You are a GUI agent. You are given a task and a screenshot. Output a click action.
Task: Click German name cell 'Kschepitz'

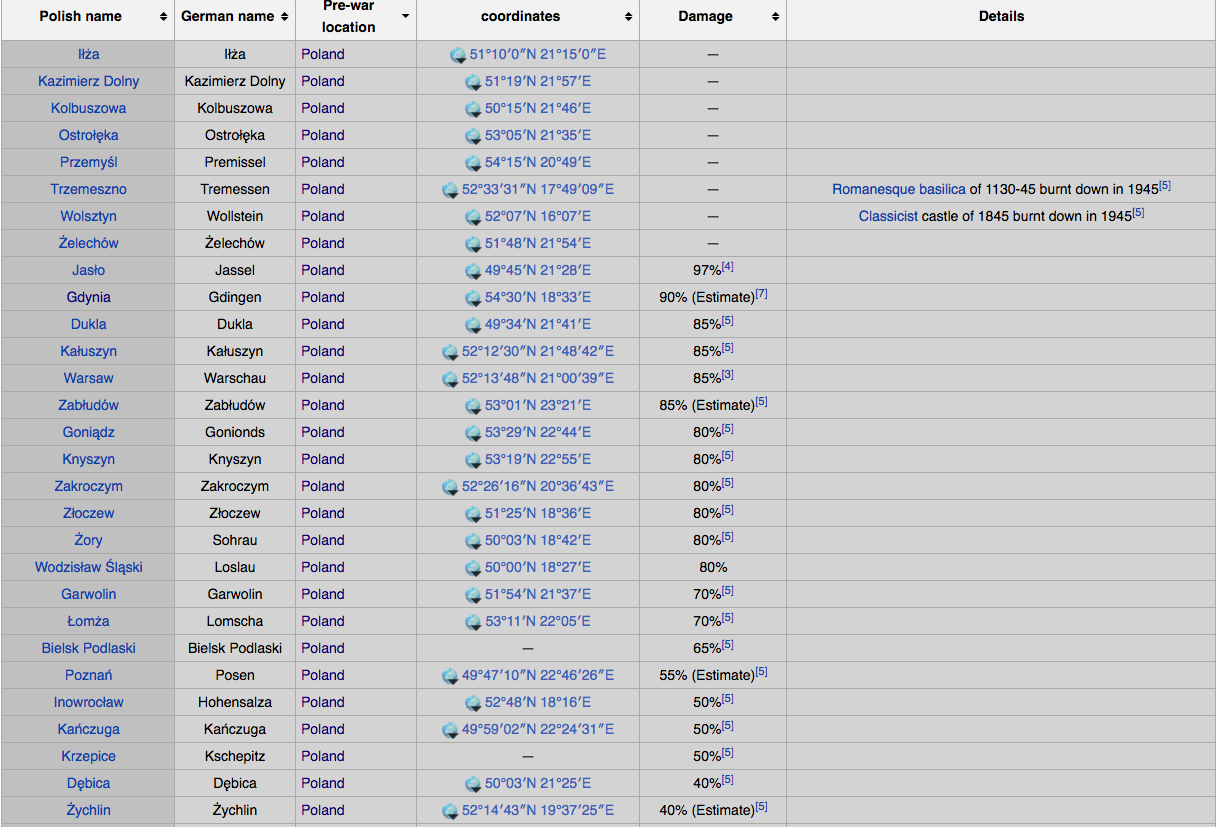235,756
